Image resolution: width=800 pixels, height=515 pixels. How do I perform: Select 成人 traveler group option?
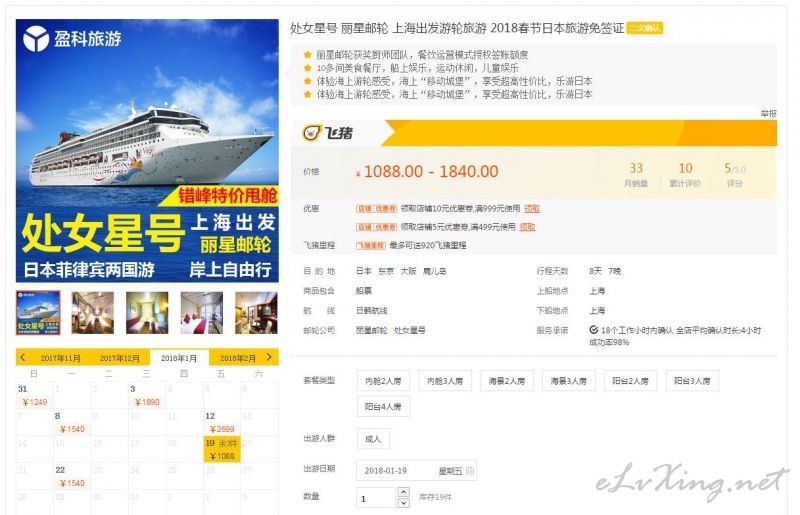(373, 439)
